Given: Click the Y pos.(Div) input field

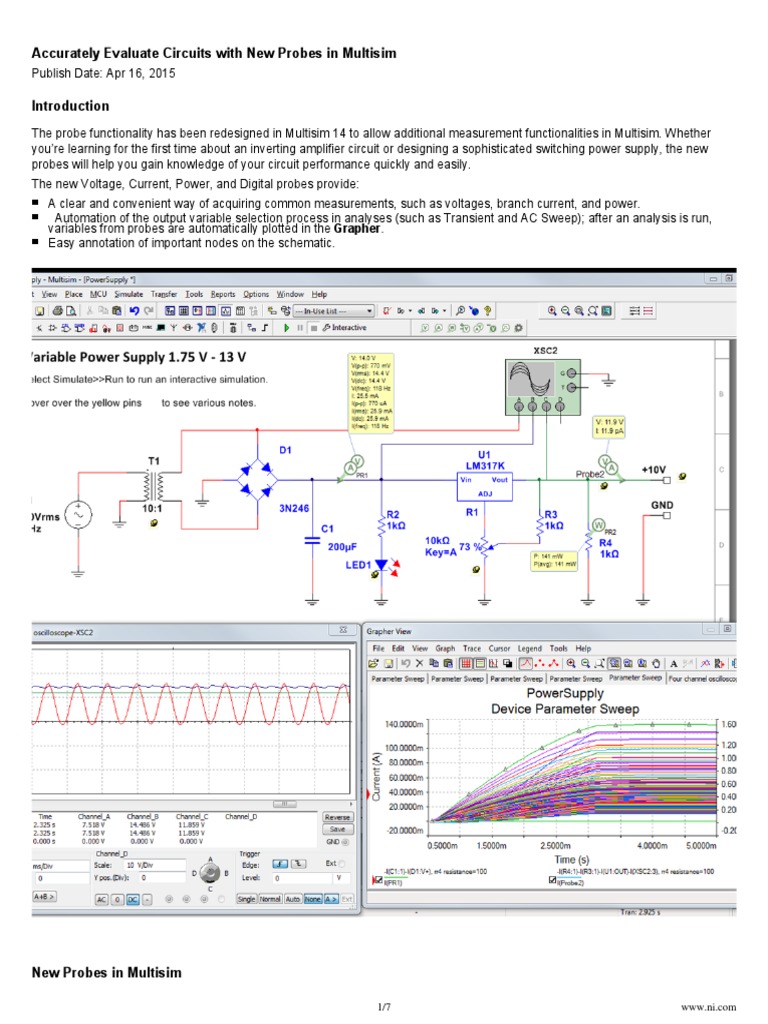Looking at the screenshot, I should pyautogui.click(x=163, y=878).
